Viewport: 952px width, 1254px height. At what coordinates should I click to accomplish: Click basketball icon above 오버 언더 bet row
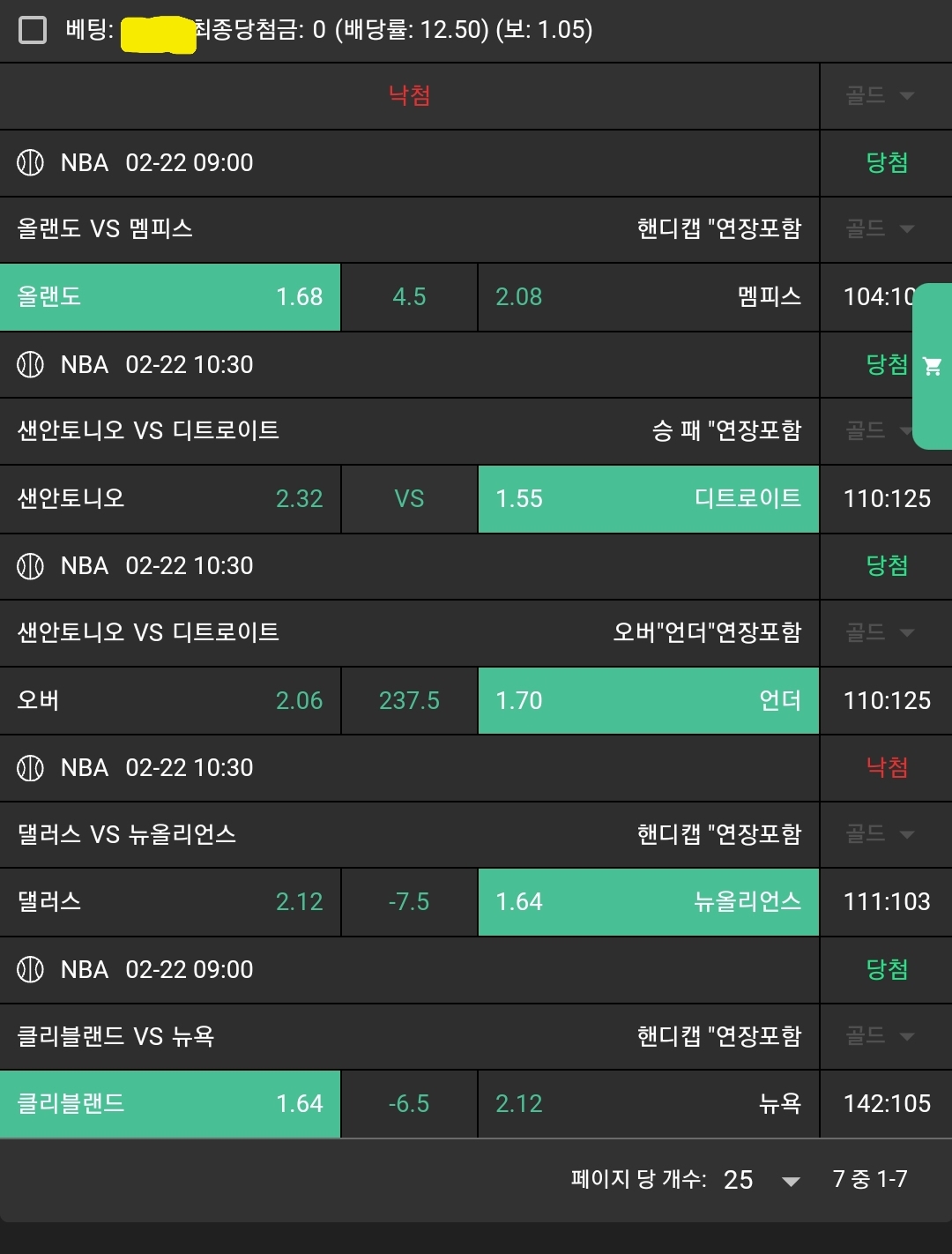tap(30, 565)
